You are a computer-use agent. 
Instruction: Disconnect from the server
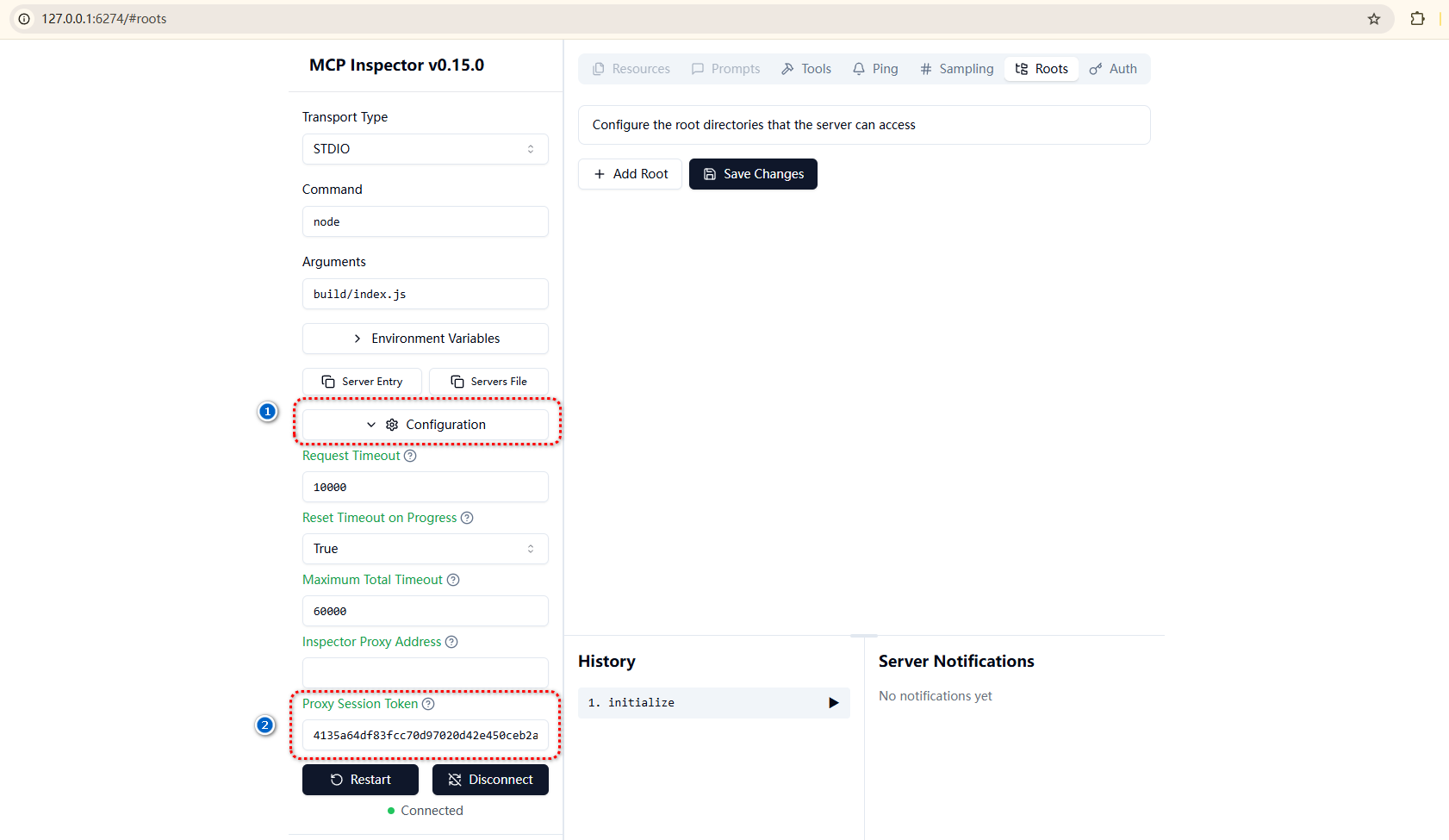[490, 780]
